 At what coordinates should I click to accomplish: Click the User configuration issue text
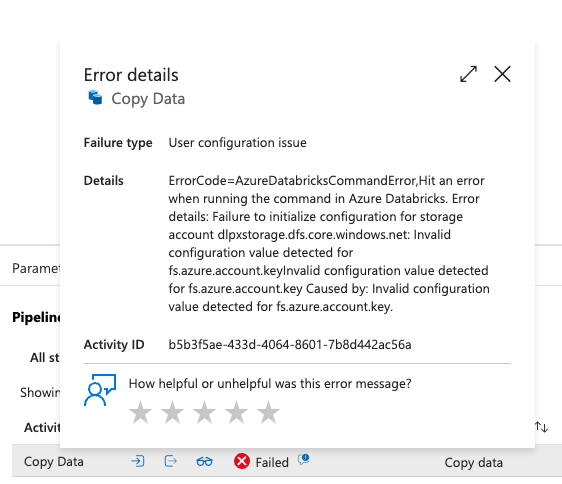coord(238,143)
